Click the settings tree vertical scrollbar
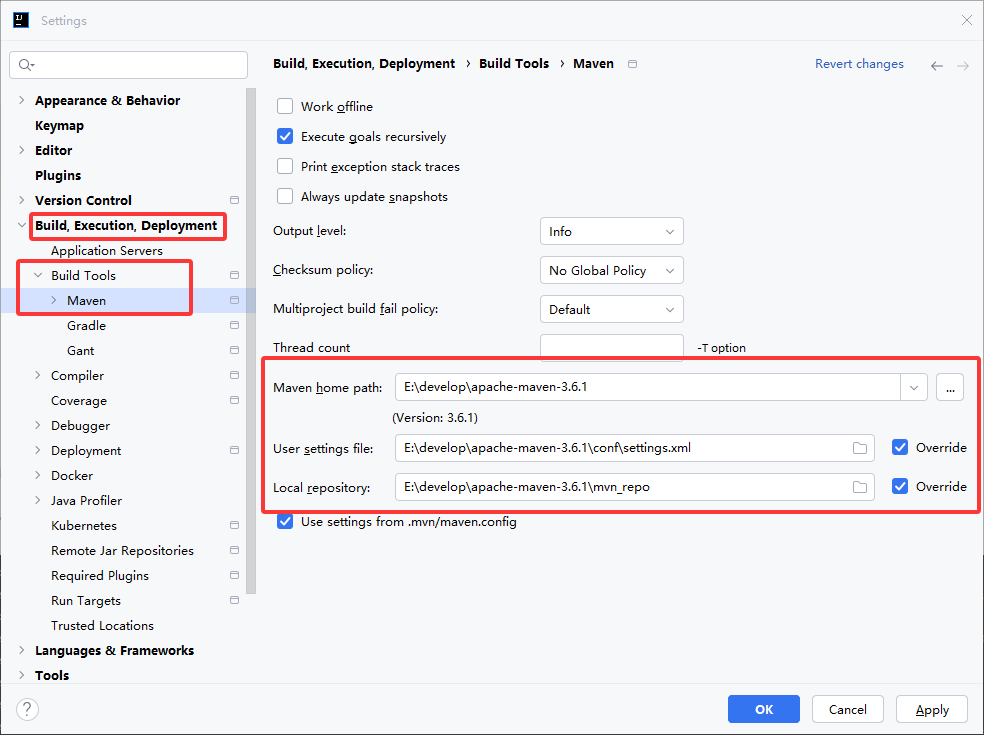 point(252,341)
